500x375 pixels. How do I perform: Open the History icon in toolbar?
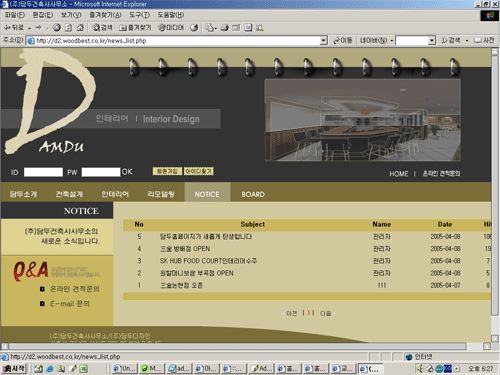pyautogui.click(x=194, y=28)
